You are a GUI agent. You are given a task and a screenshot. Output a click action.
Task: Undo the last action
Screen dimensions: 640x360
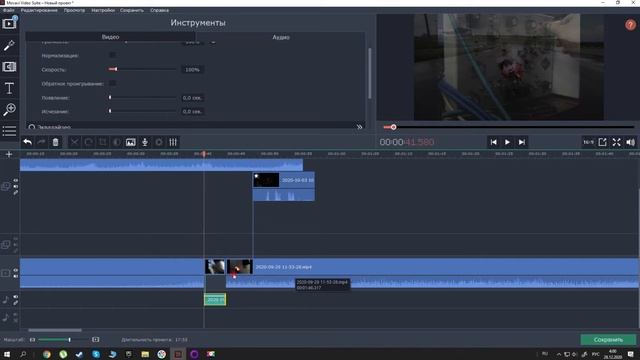[x=27, y=142]
